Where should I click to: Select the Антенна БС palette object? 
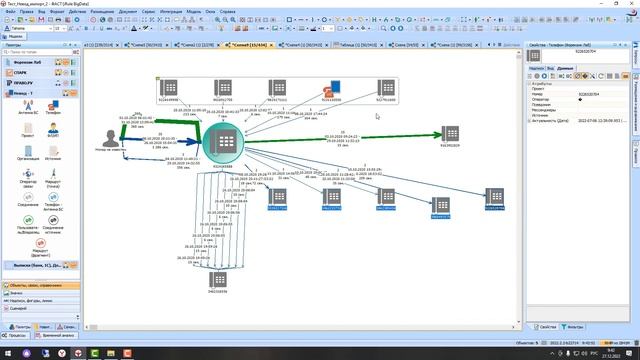click(28, 107)
